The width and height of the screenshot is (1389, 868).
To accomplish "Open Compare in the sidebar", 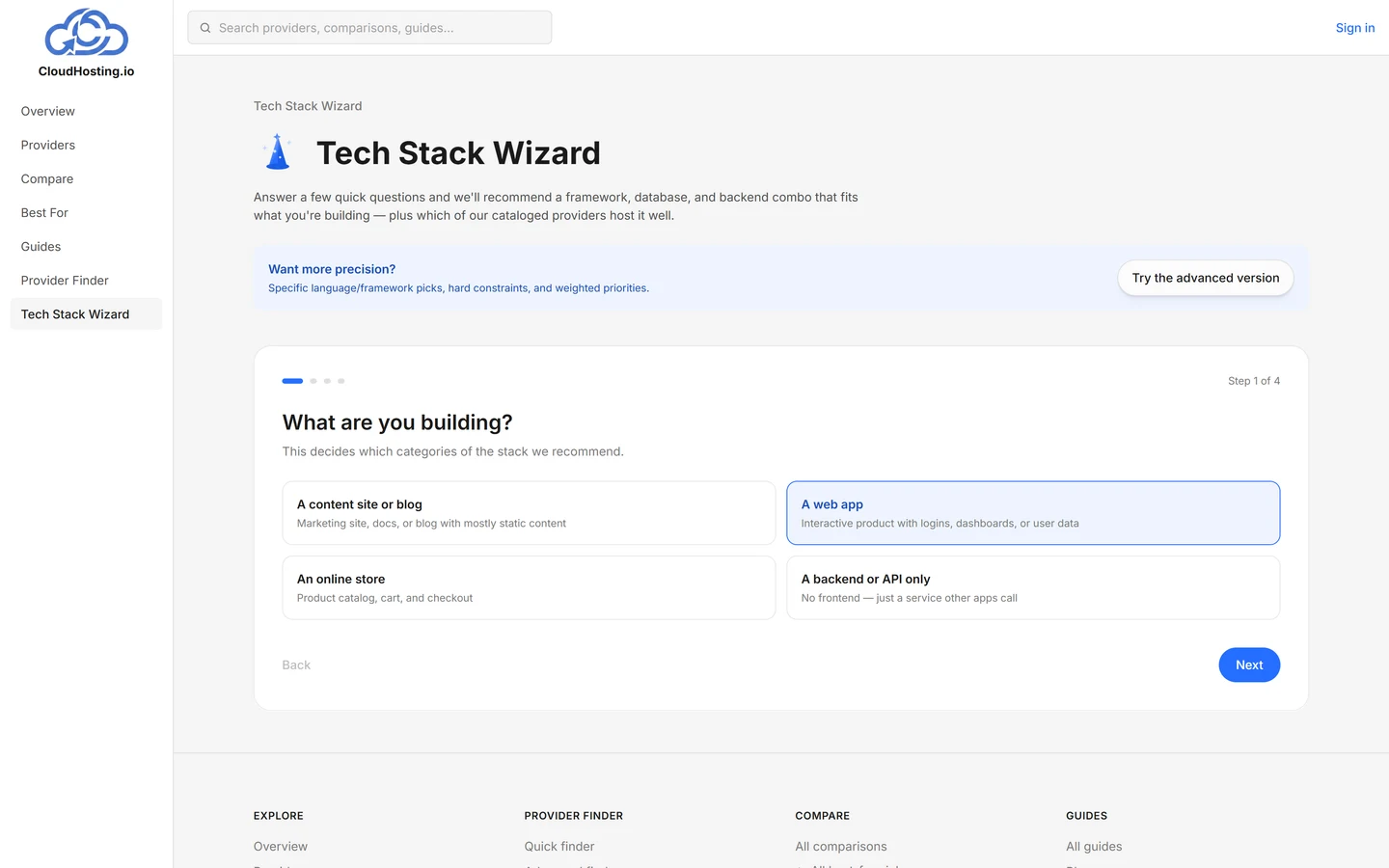I will [x=86, y=178].
